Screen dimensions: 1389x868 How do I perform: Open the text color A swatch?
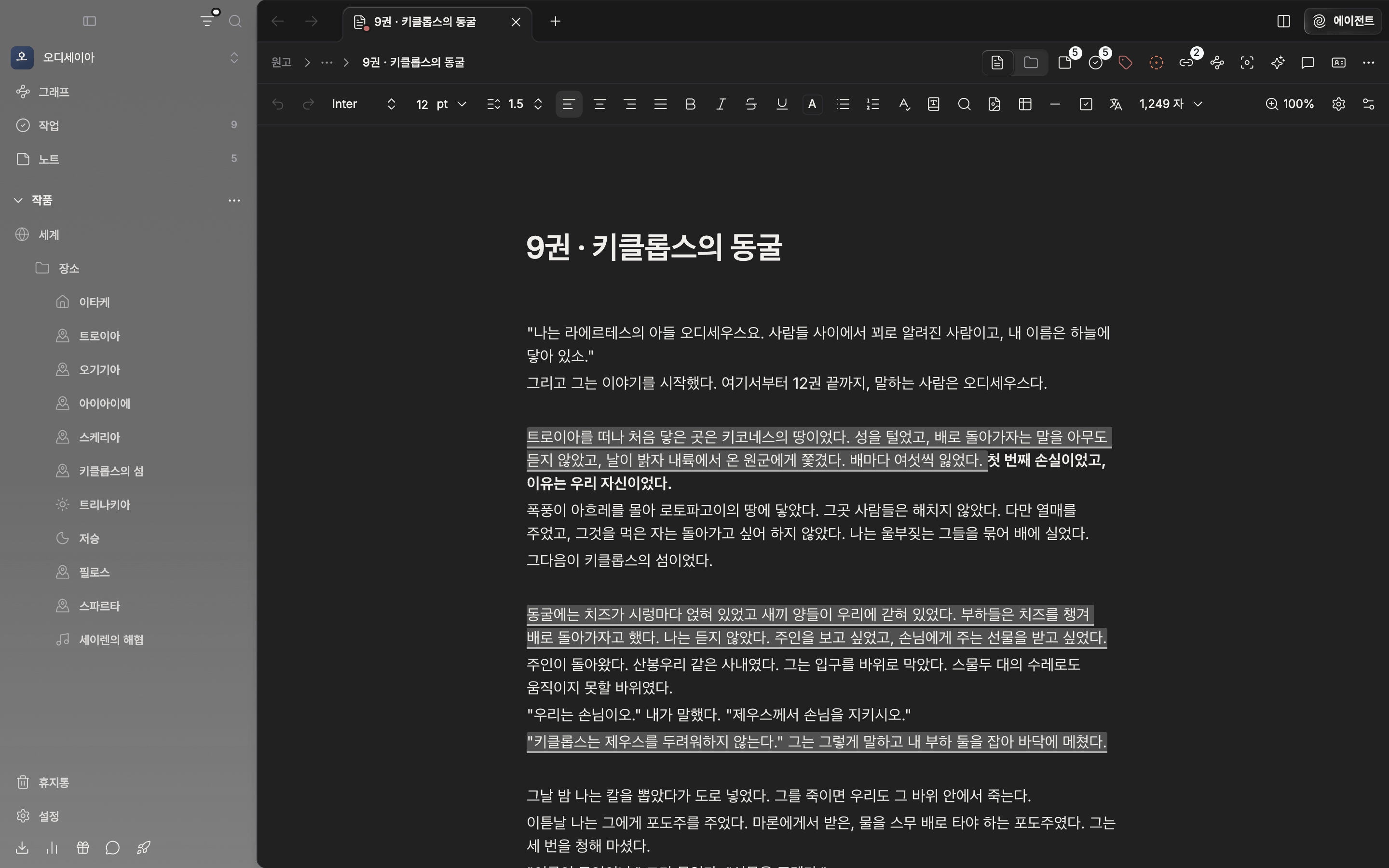[812, 104]
